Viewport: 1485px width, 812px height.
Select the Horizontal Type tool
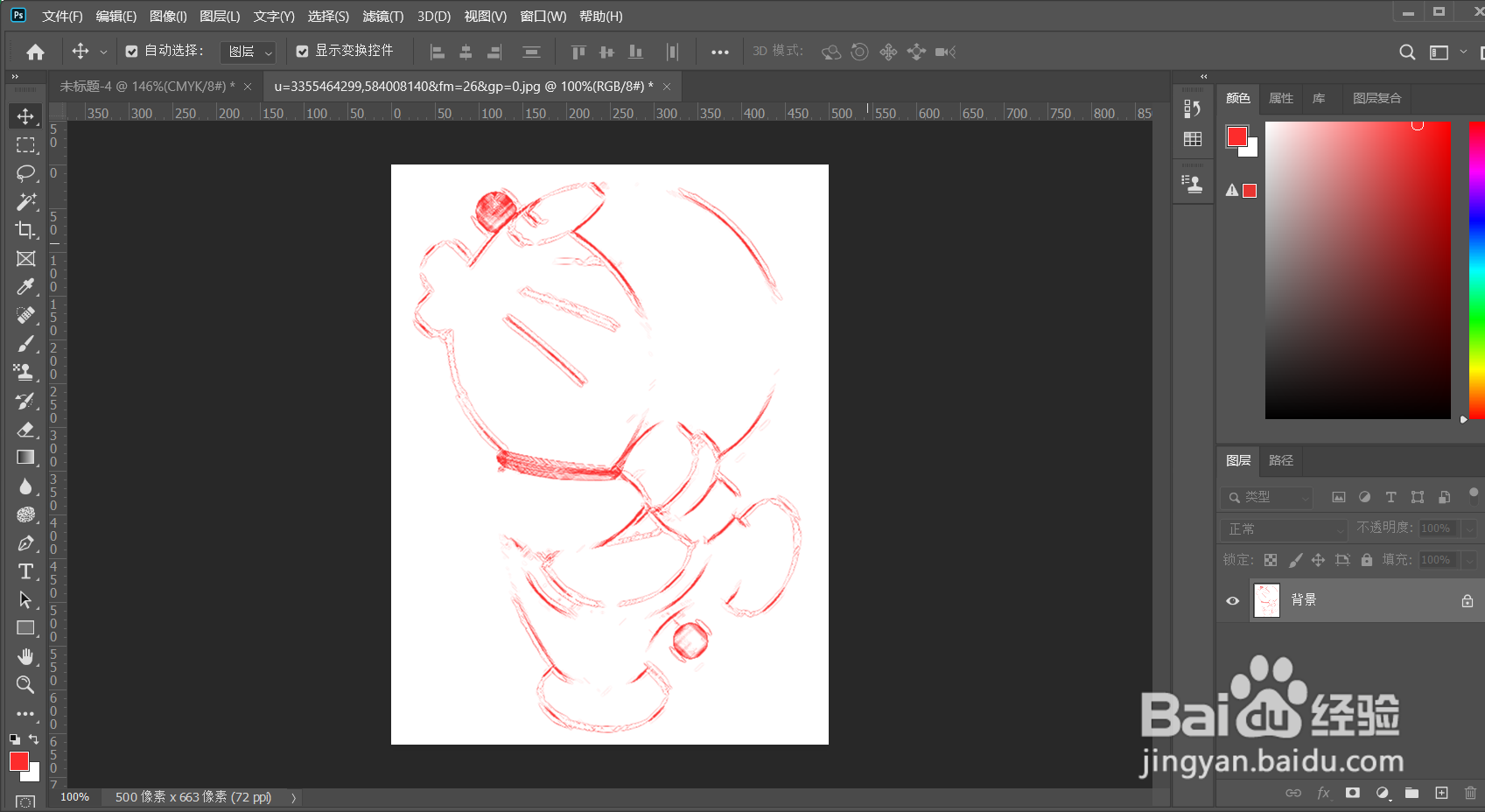[25, 571]
